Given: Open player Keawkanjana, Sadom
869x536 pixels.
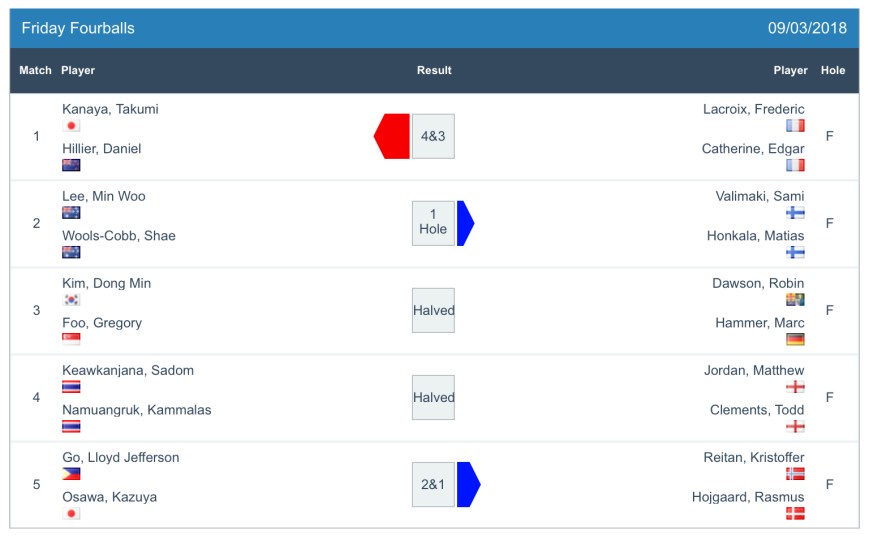Looking at the screenshot, I should tap(128, 370).
